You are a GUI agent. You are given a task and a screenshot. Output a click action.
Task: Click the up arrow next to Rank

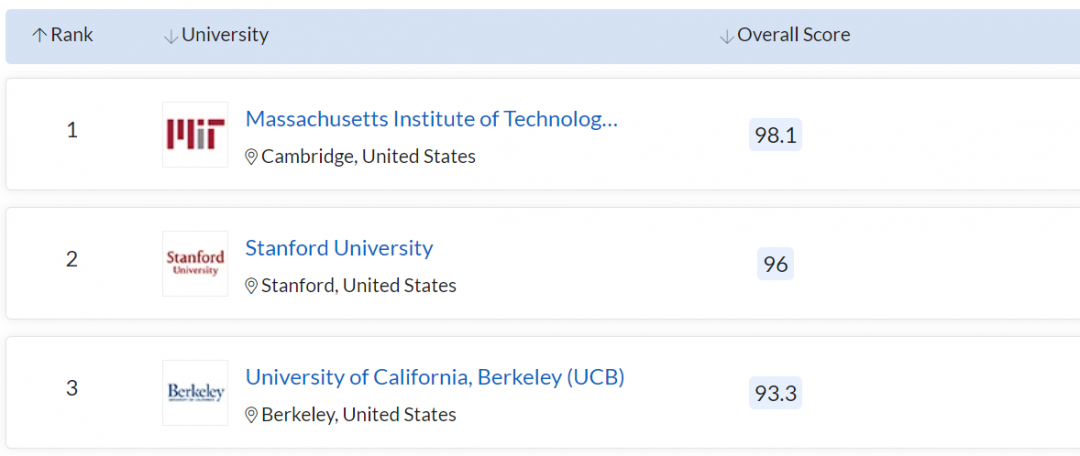[x=39, y=35]
